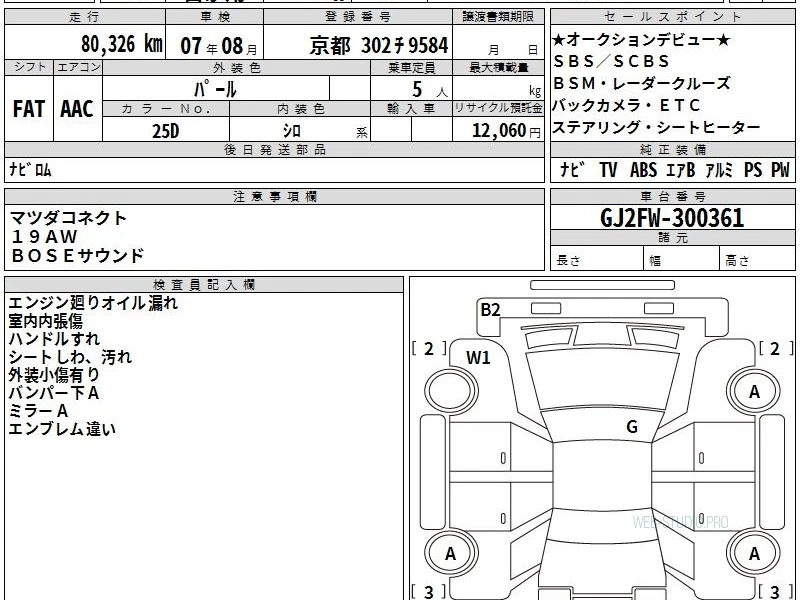Viewport: 800px width, 600px height.
Task: Select the SBS／SCBS sales point line
Action: click(611, 61)
